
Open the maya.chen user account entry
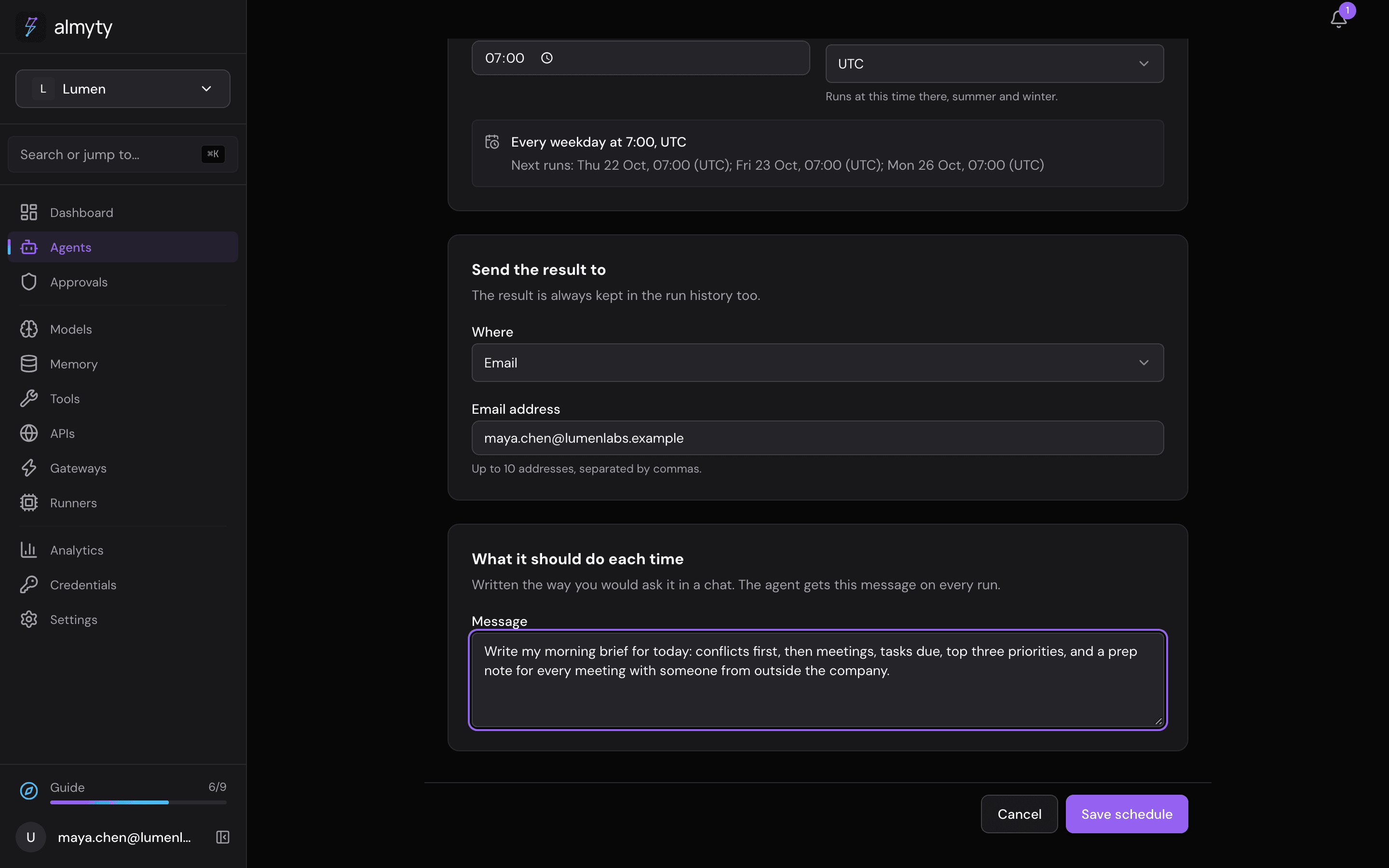[x=124, y=837]
